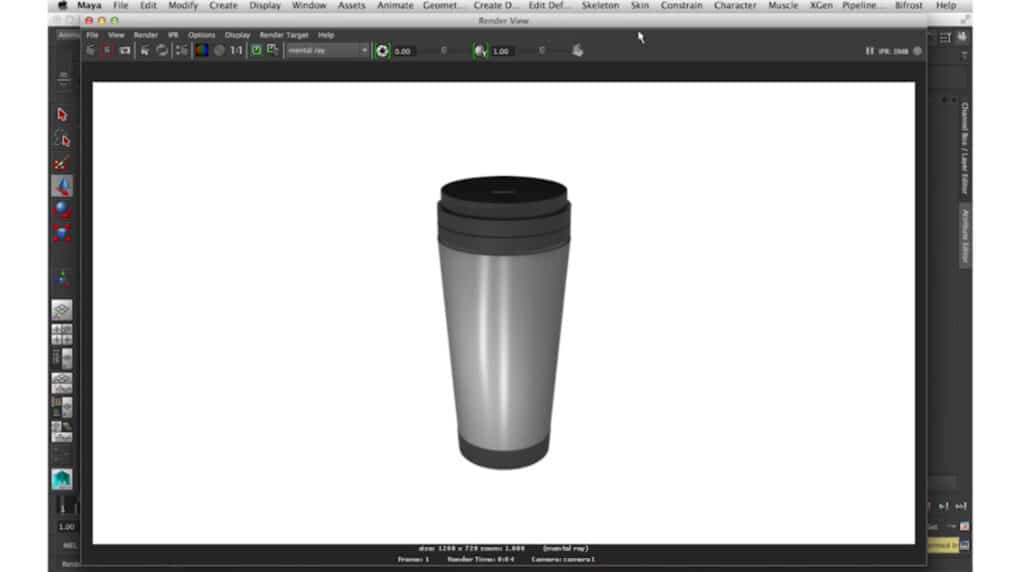Pause the IPR rendering
Viewport: 1024px width, 572px height.
pos(870,51)
